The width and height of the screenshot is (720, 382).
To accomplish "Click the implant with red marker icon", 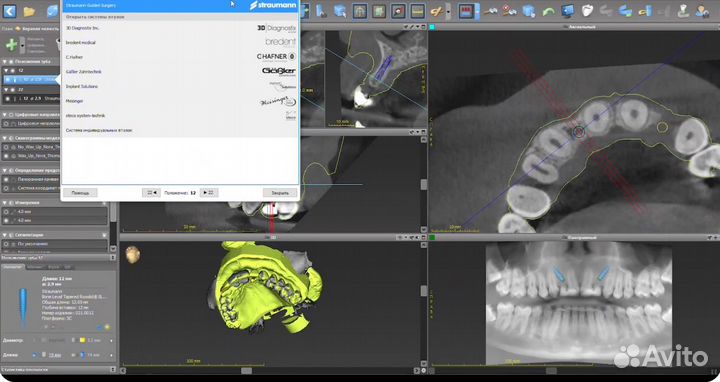I will click(x=510, y=11).
